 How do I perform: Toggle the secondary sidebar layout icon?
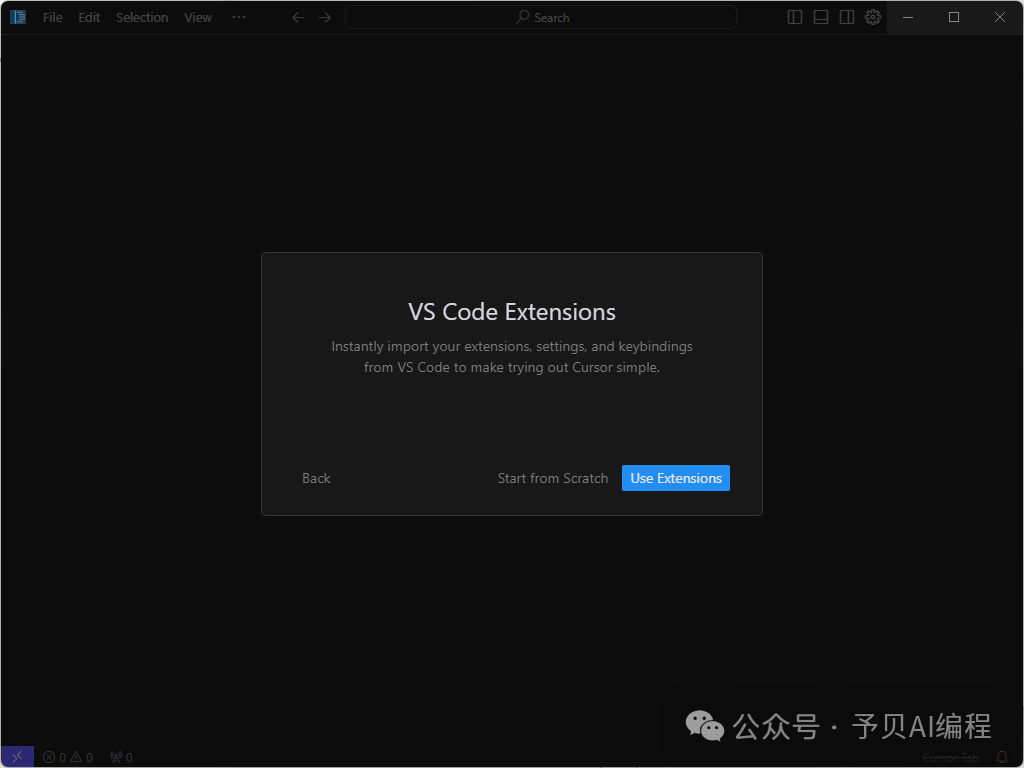[x=847, y=17]
